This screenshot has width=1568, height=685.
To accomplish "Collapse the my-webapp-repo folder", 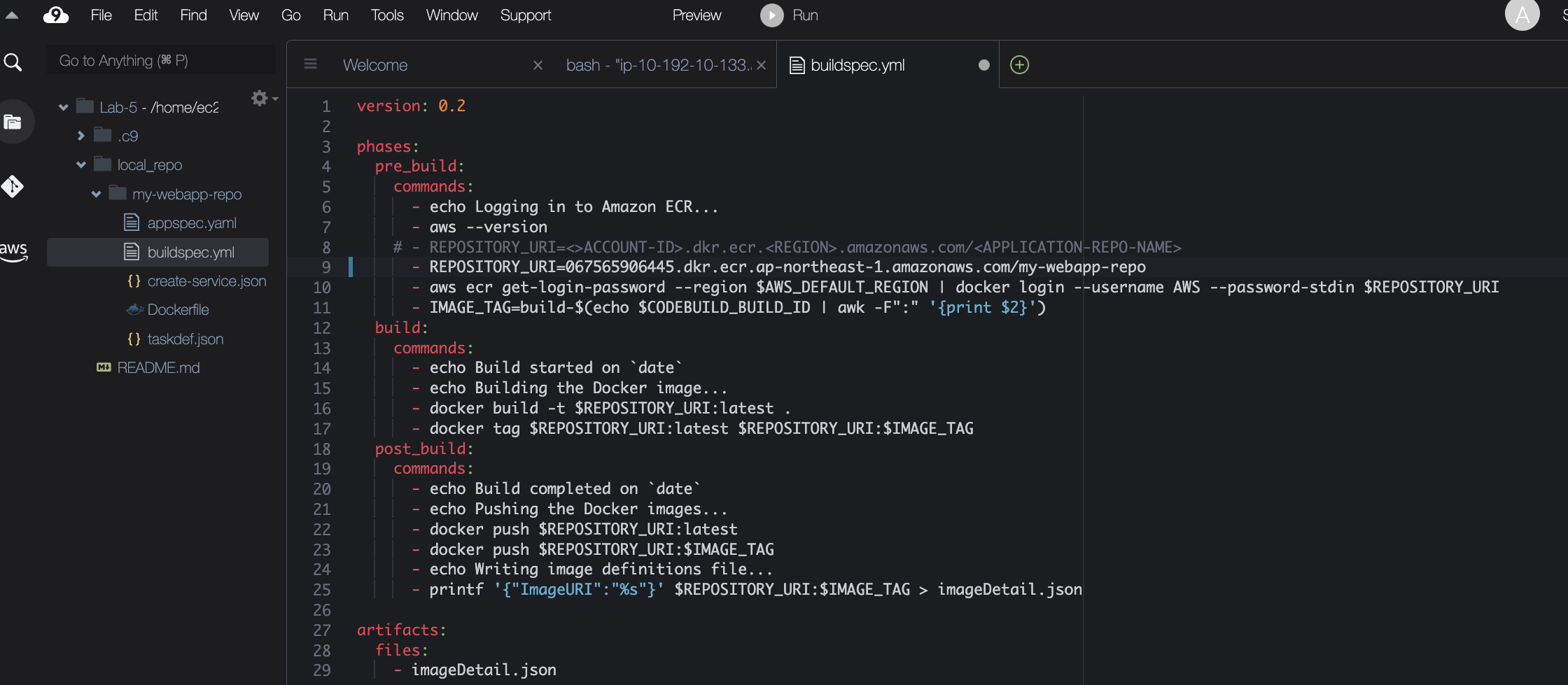I will (x=97, y=195).
